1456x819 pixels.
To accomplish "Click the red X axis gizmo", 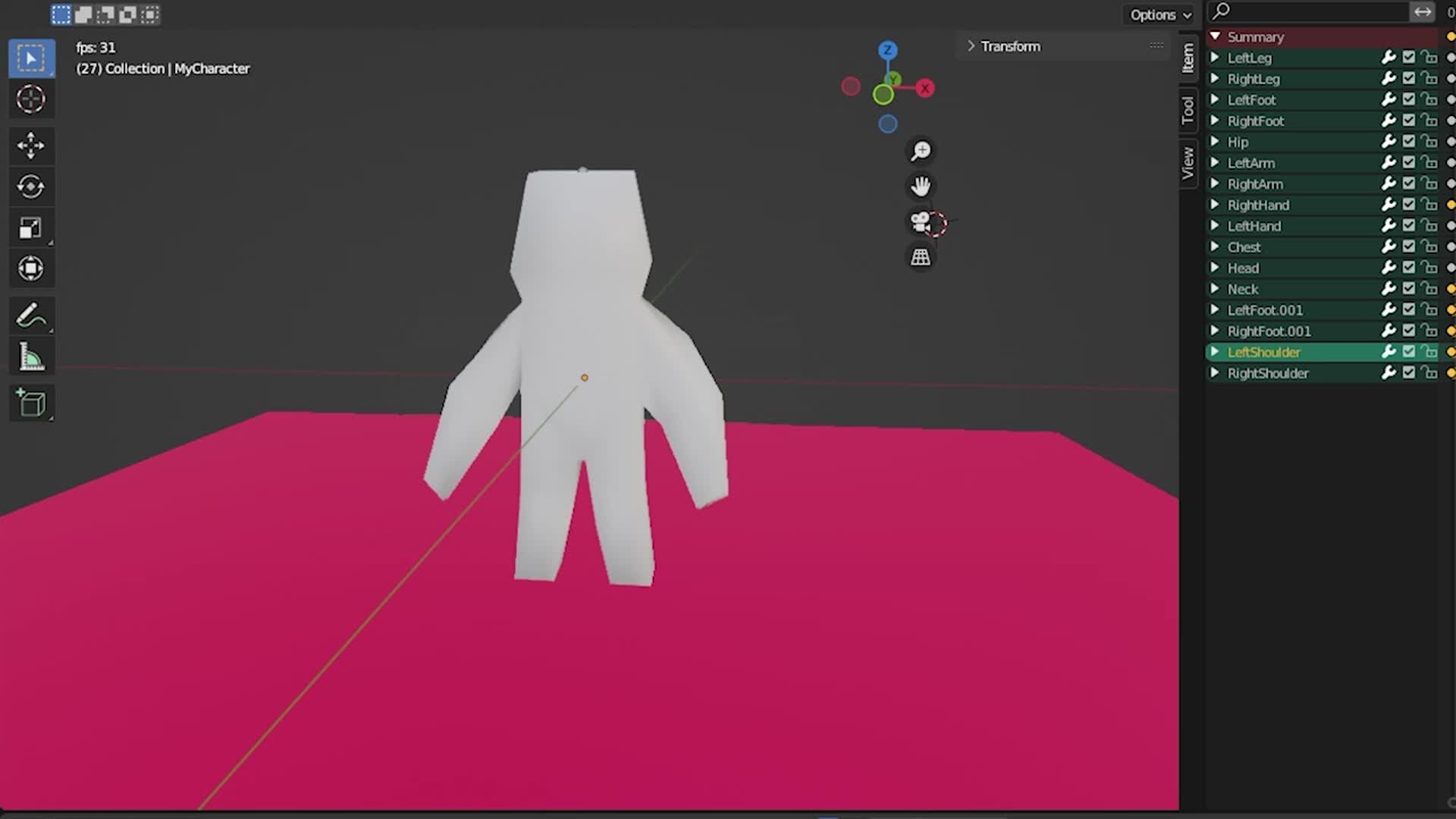I will (925, 89).
